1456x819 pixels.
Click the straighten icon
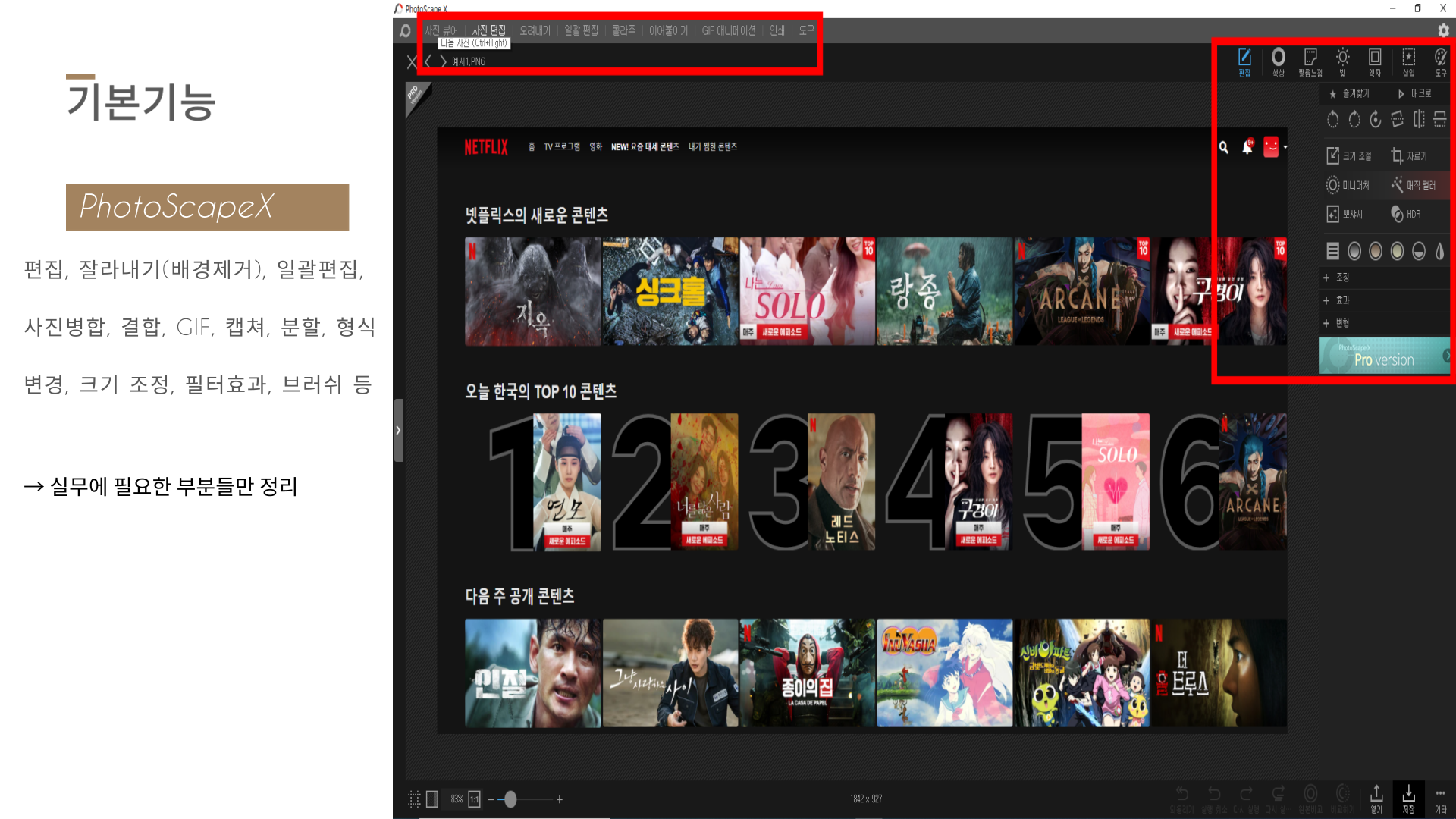coord(1397,119)
